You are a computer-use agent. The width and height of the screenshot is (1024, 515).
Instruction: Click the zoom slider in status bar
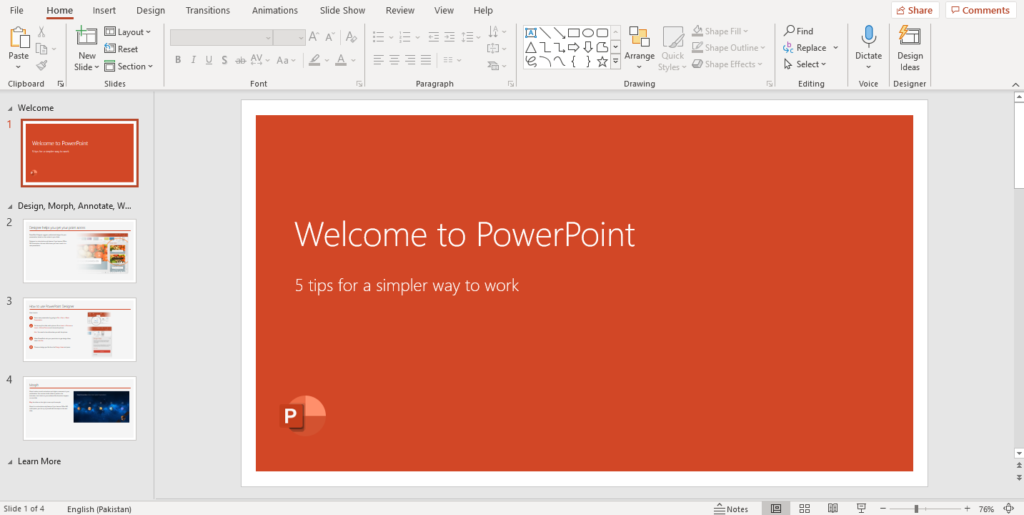click(x=916, y=508)
